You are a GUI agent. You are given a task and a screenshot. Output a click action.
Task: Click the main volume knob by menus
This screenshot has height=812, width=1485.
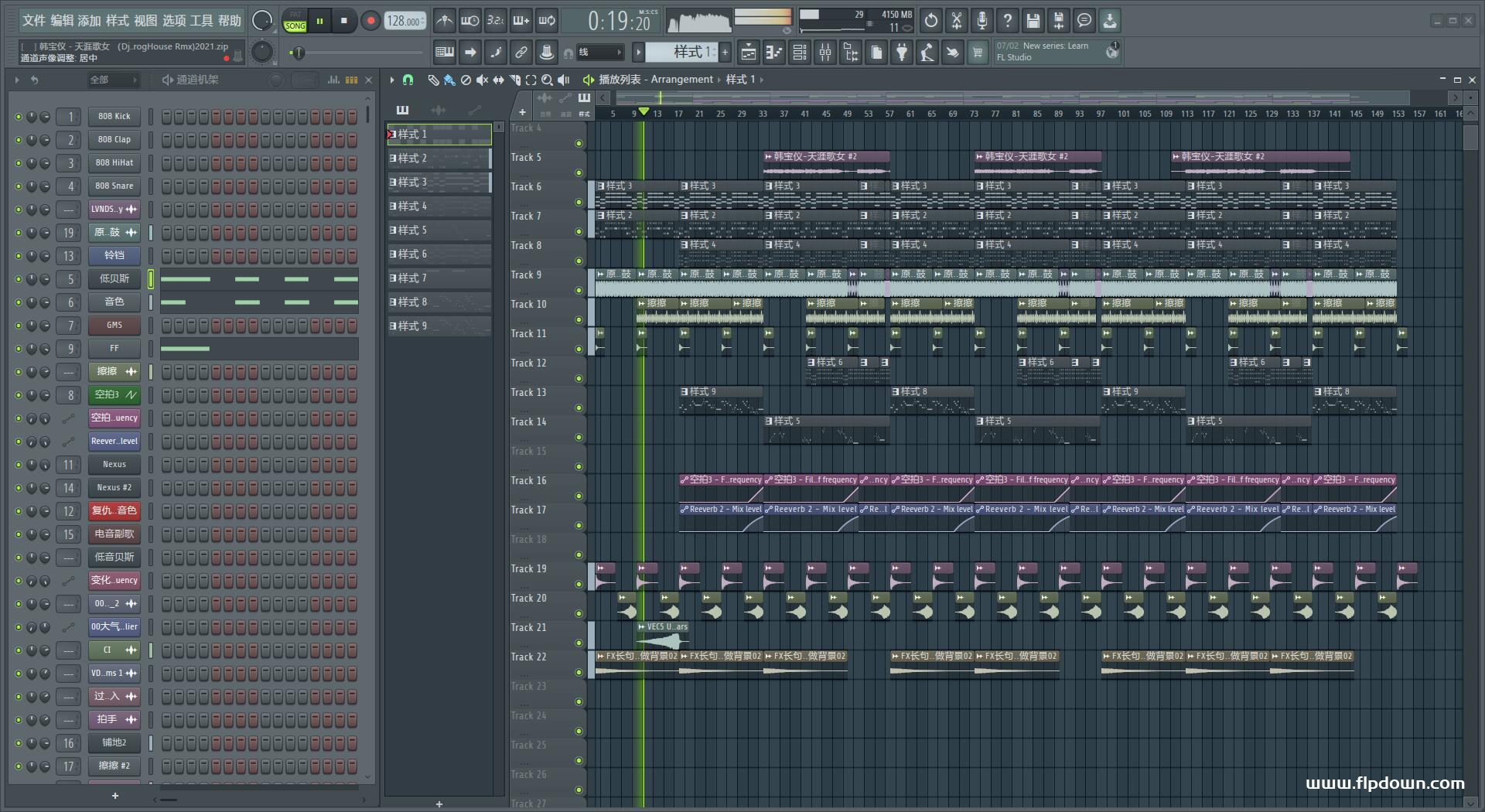tap(263, 21)
